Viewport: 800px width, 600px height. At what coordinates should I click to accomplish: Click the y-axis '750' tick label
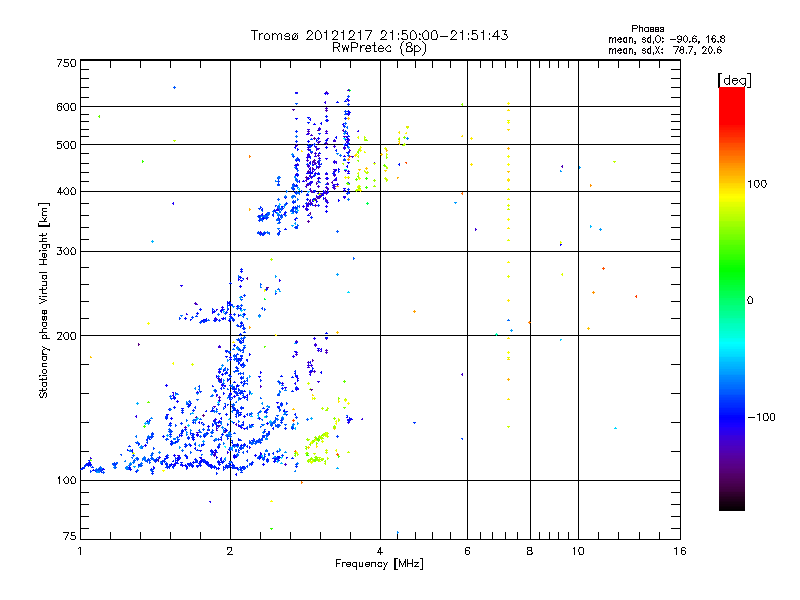pyautogui.click(x=66, y=63)
